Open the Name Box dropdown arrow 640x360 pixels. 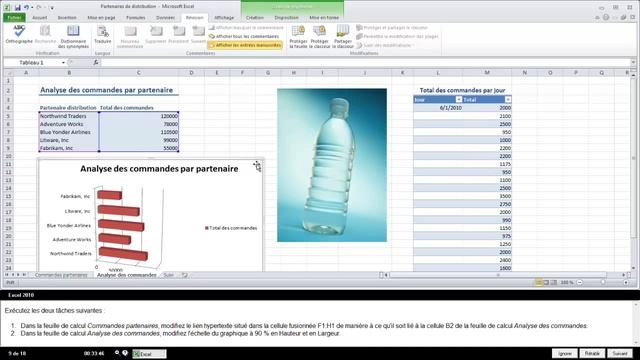click(x=63, y=62)
